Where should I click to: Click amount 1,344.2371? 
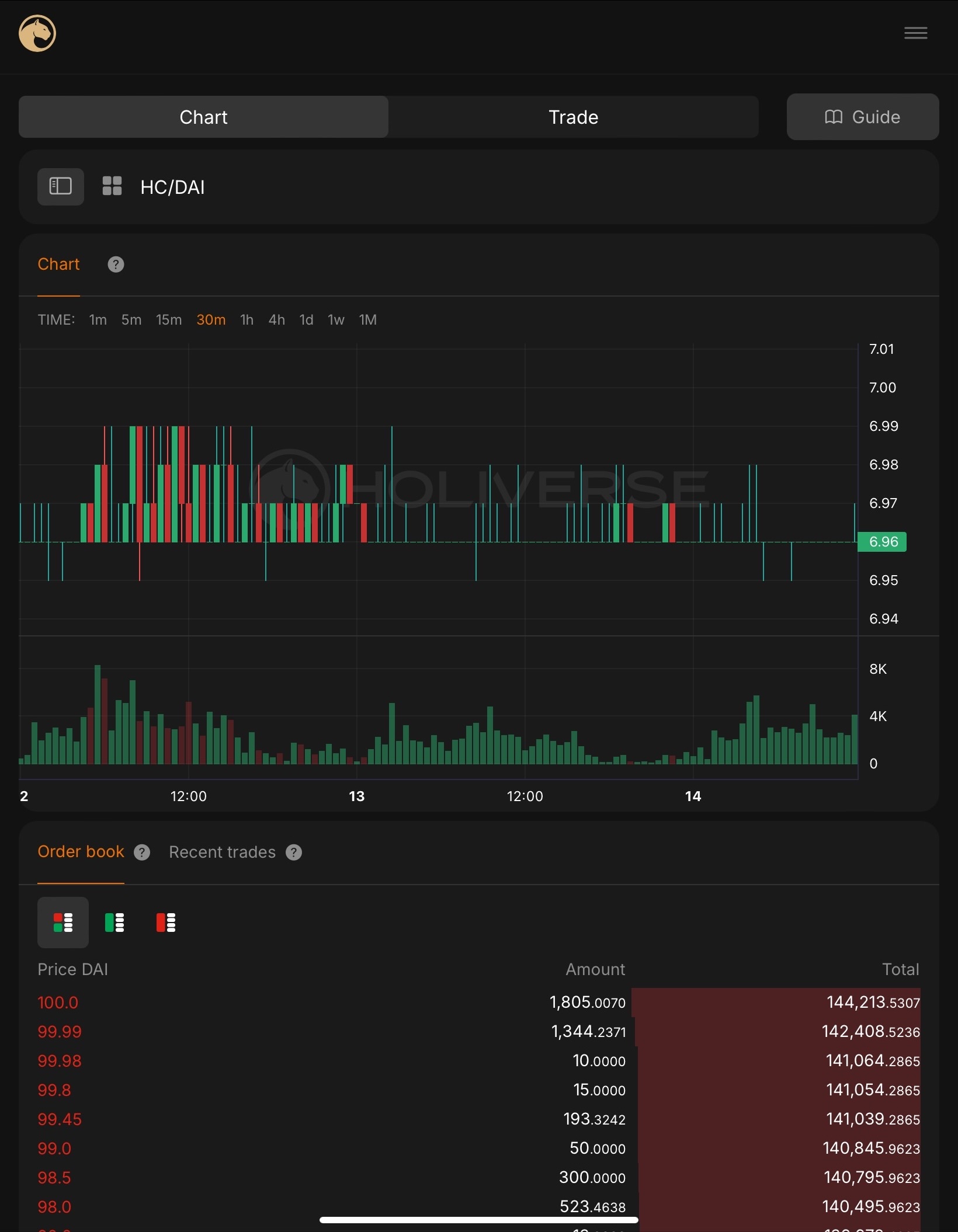point(589,1032)
